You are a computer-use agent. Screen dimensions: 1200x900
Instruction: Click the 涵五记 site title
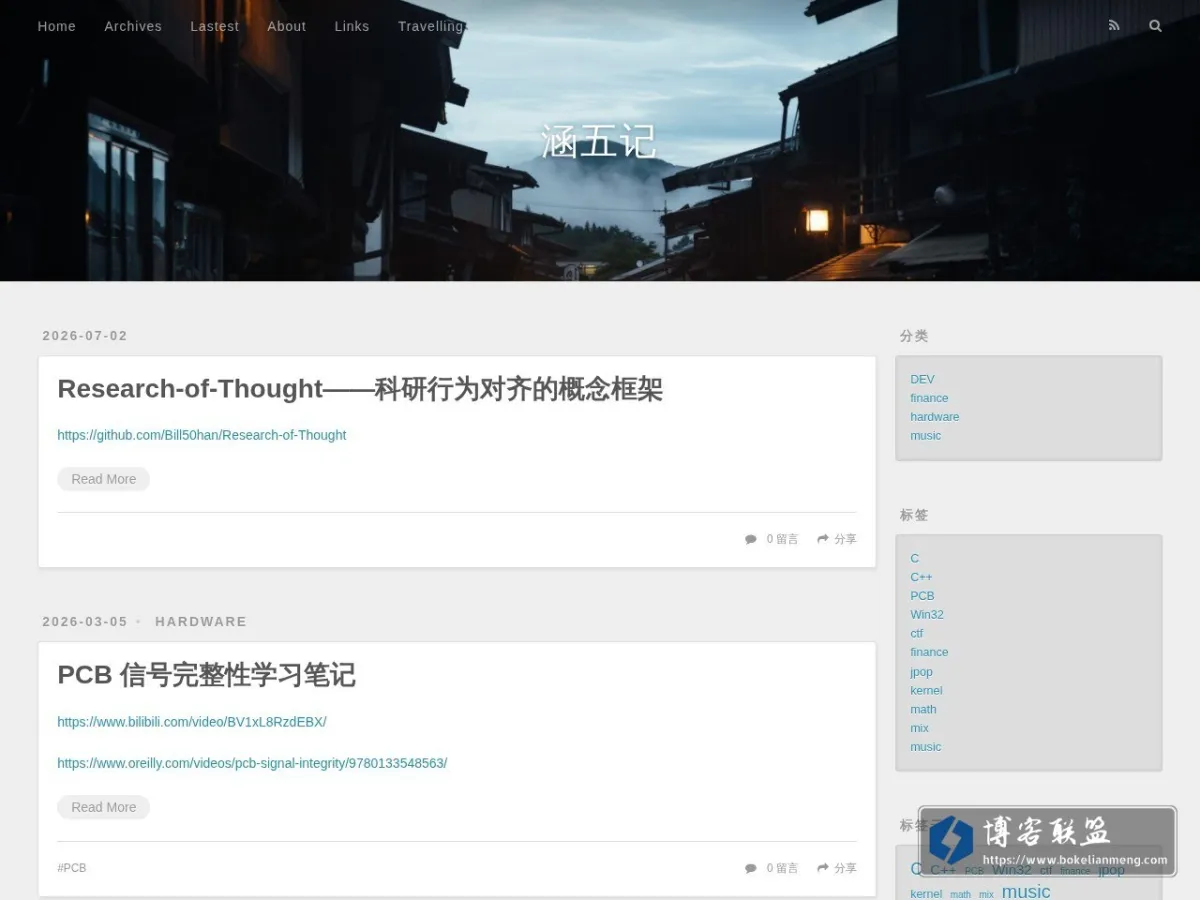(599, 141)
